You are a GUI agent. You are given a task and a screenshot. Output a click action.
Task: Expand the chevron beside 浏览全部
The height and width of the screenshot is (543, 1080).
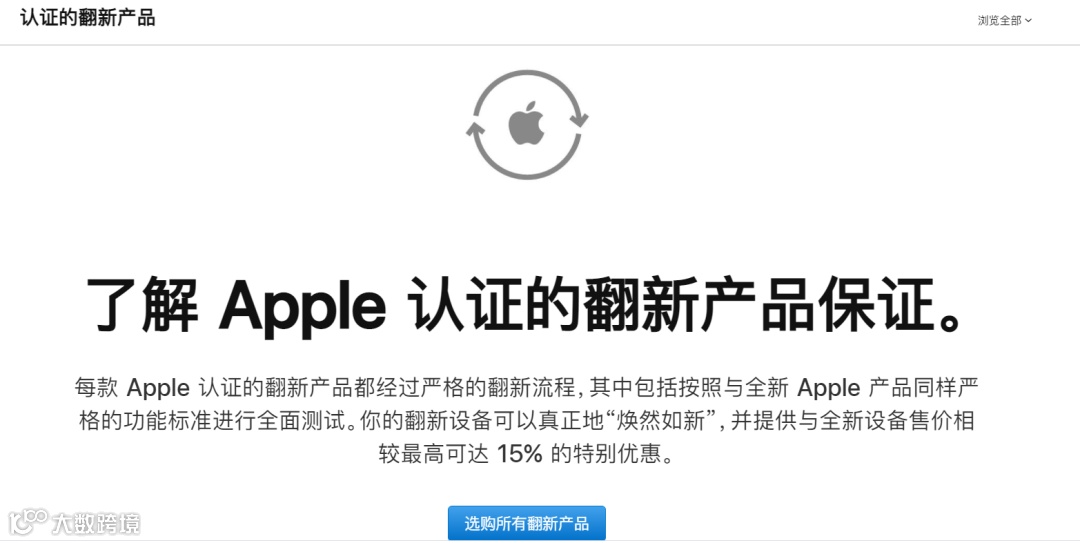pyautogui.click(x=1028, y=21)
